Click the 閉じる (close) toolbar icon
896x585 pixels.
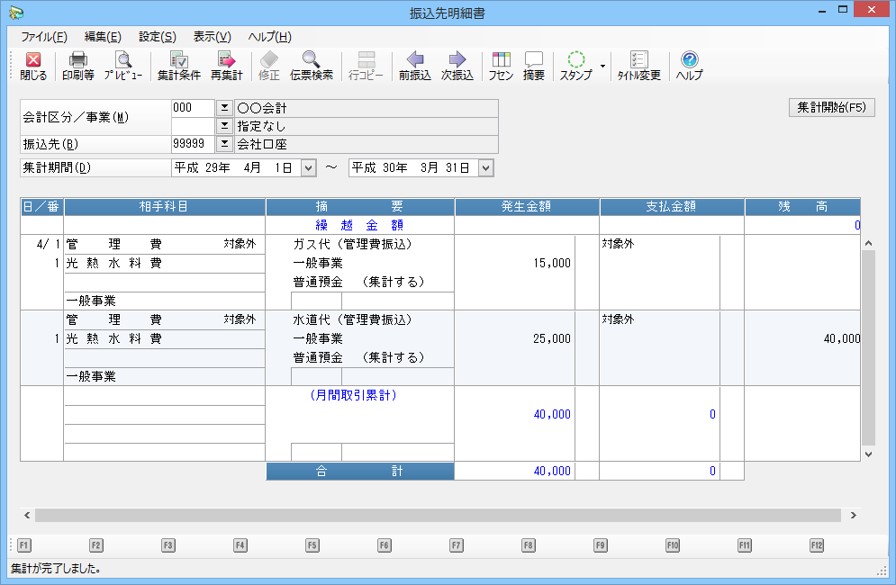pyautogui.click(x=33, y=66)
